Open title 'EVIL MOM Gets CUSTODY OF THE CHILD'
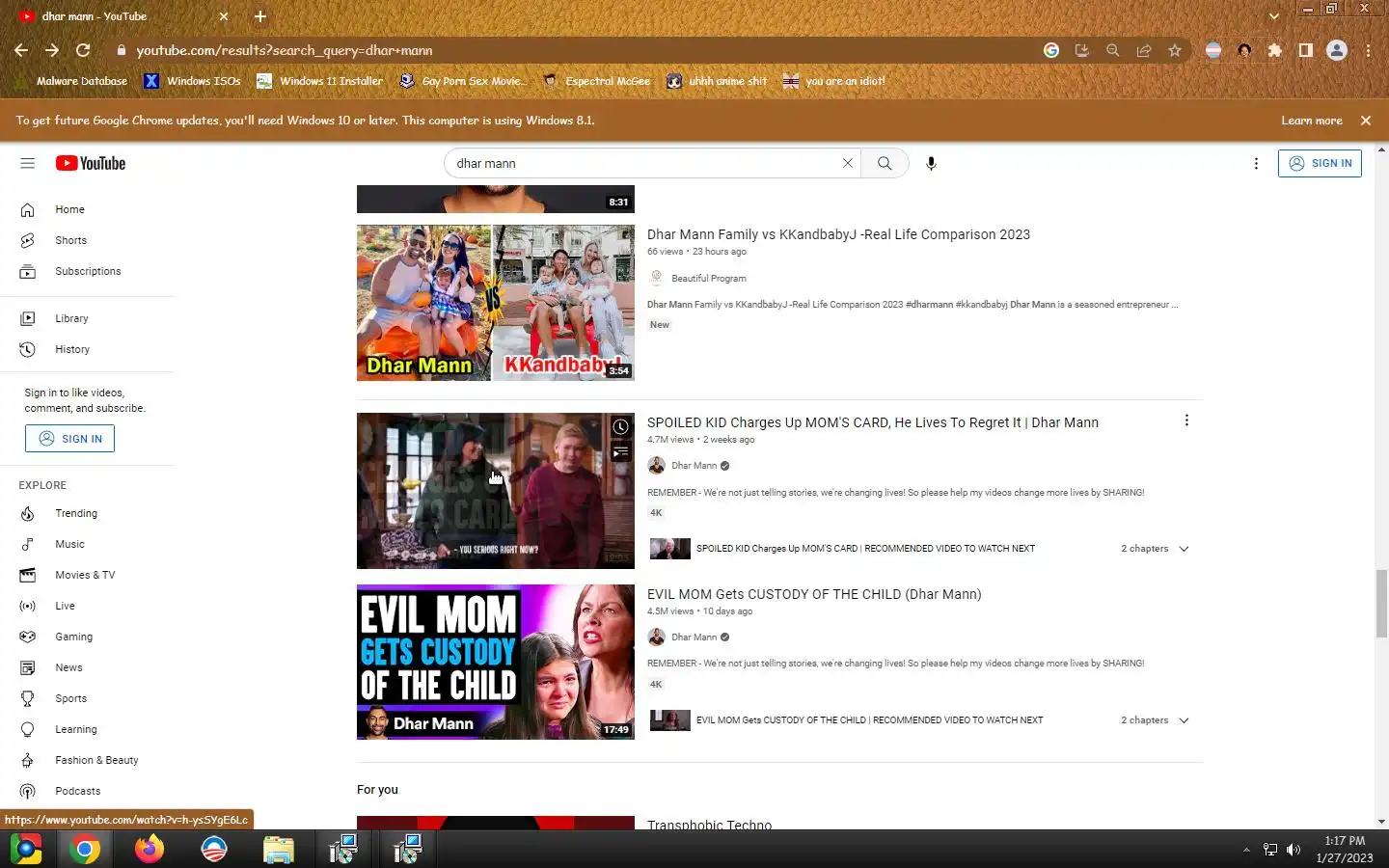The height and width of the screenshot is (868, 1389). click(814, 594)
